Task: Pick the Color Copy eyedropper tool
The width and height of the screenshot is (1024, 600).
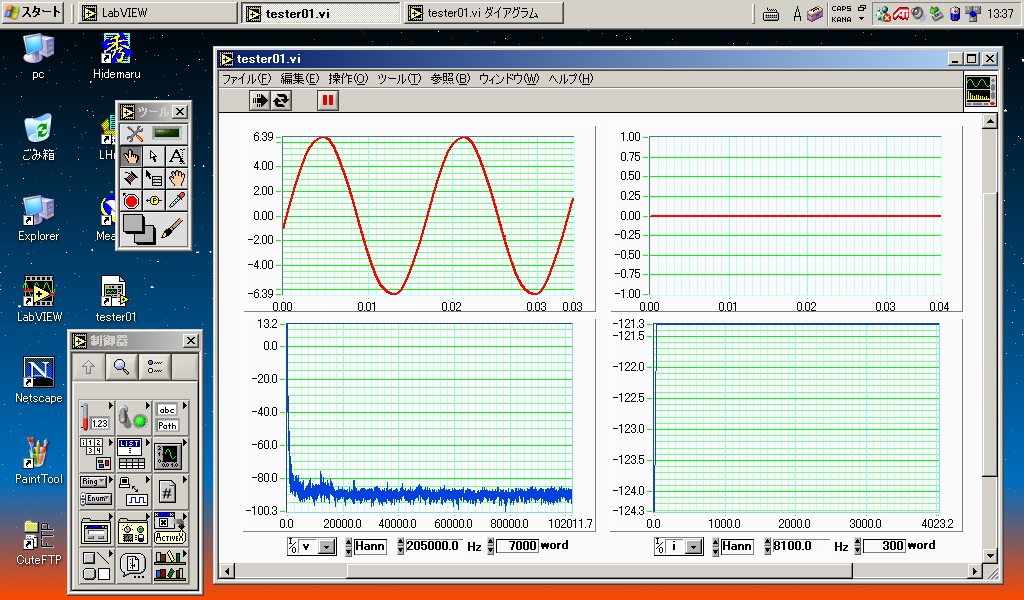Action: [176, 201]
